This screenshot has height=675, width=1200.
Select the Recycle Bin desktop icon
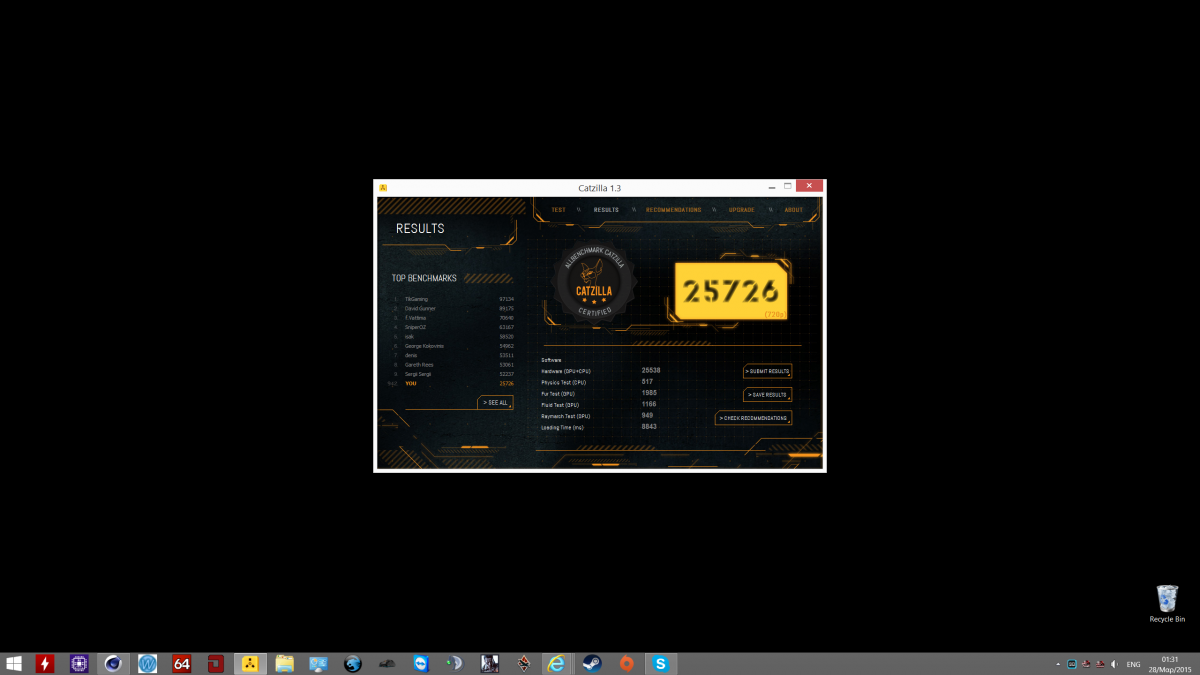1167,603
